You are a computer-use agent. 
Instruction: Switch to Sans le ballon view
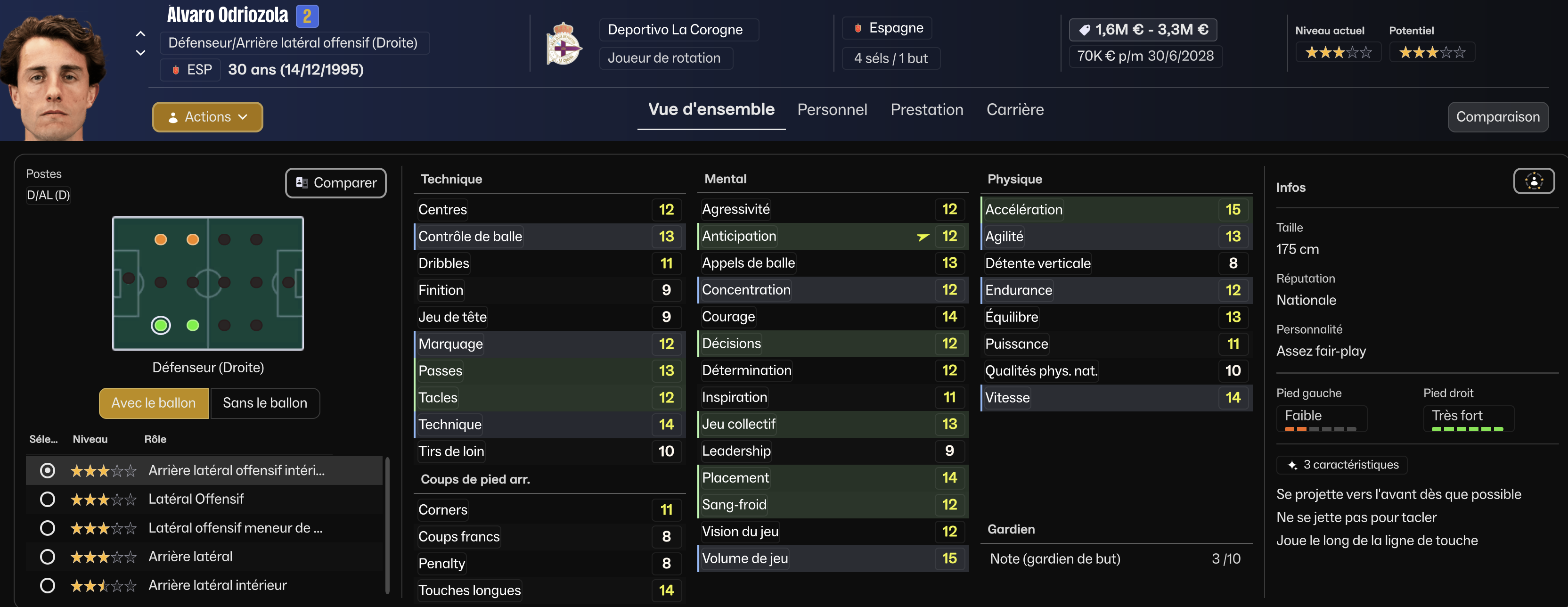point(265,403)
